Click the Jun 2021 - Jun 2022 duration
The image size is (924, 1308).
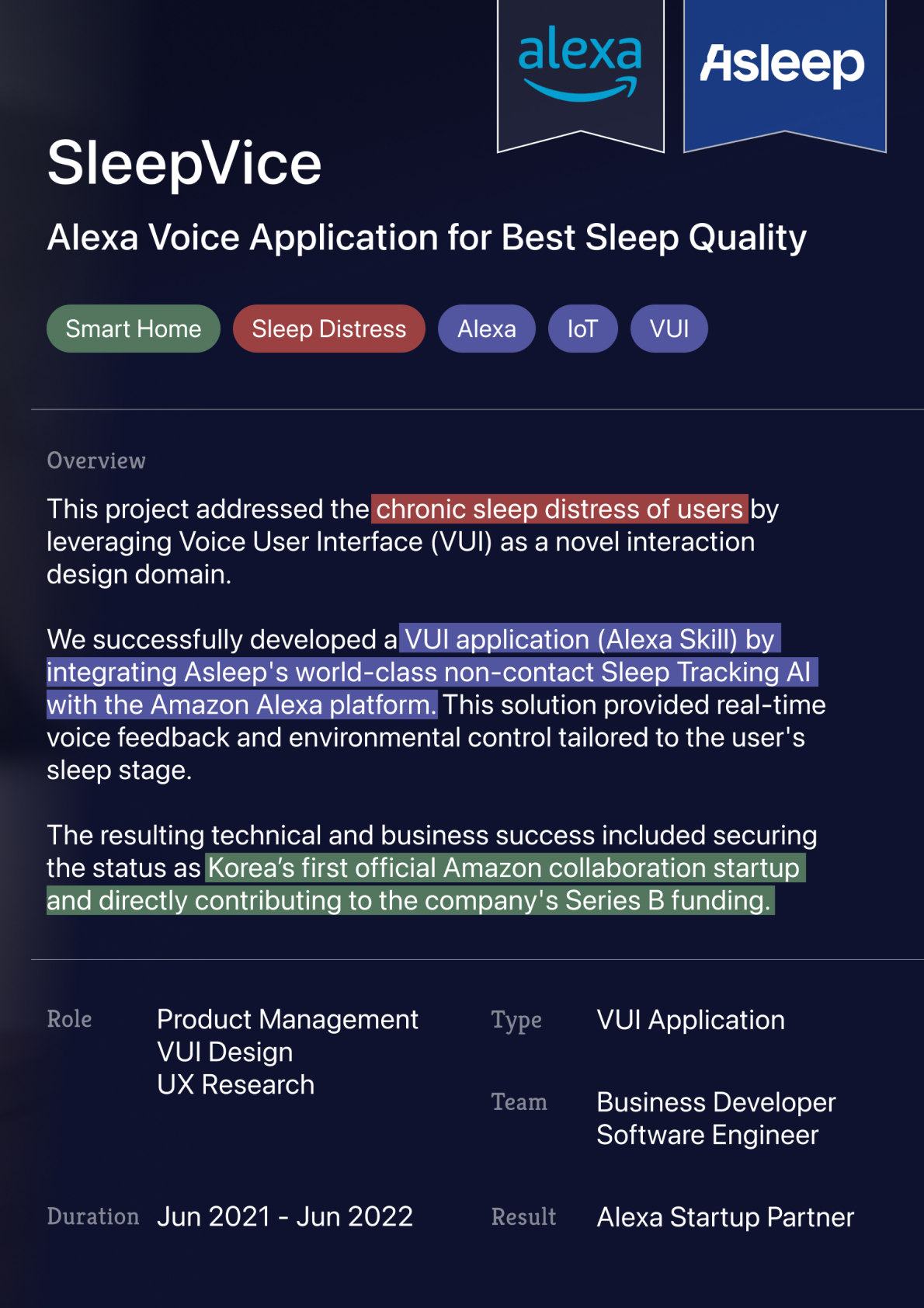click(x=284, y=1216)
